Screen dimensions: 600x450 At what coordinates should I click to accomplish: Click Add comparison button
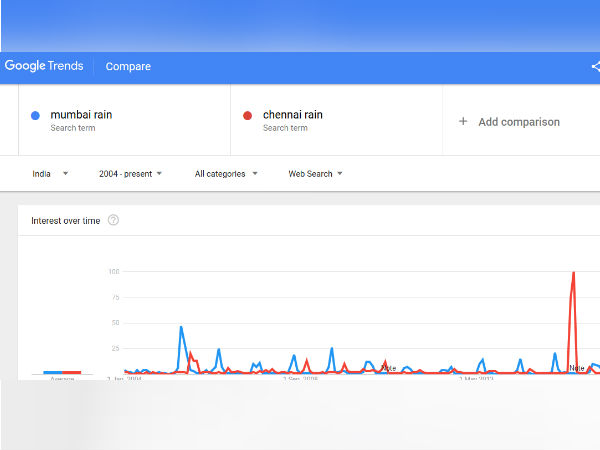coord(509,122)
